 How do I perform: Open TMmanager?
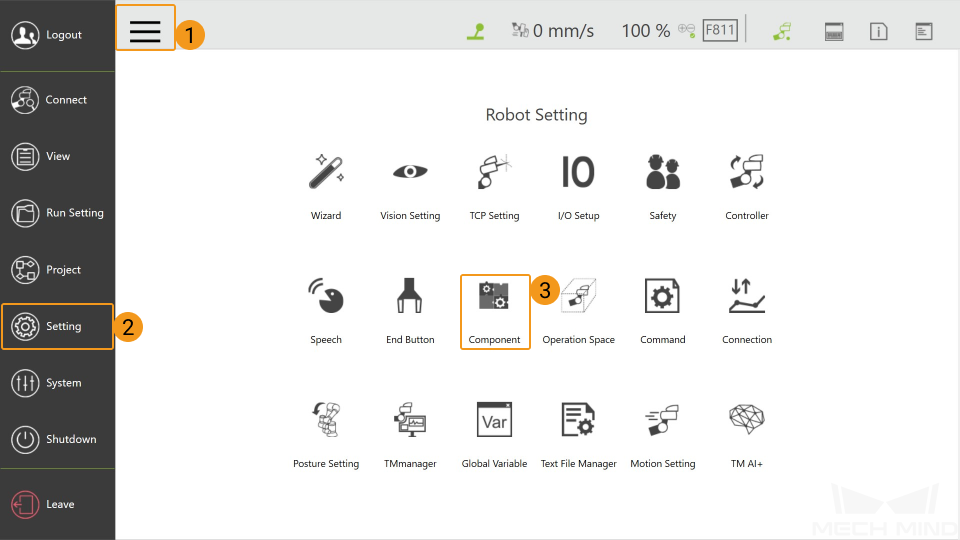410,435
